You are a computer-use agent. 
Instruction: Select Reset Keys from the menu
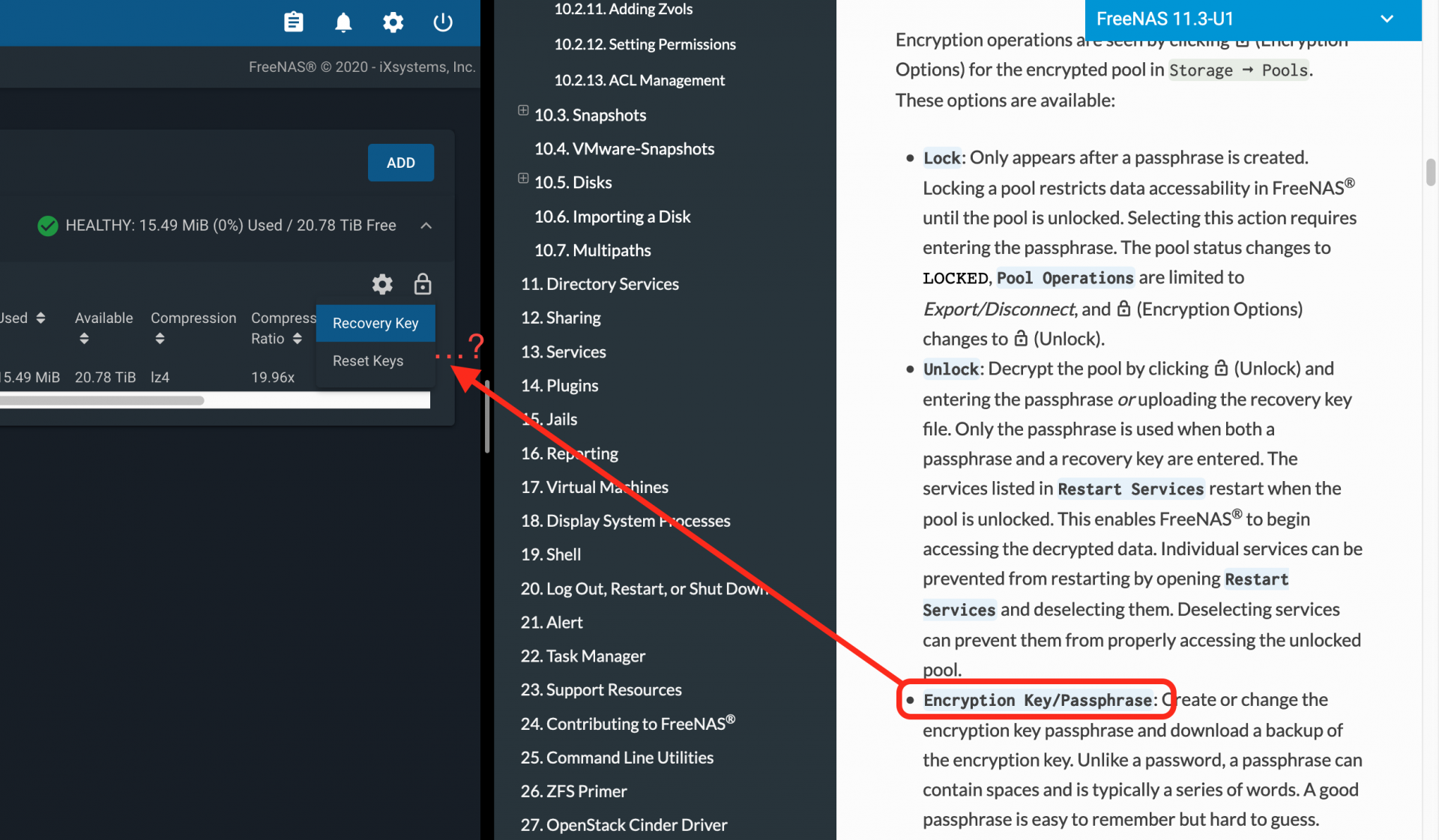375,360
